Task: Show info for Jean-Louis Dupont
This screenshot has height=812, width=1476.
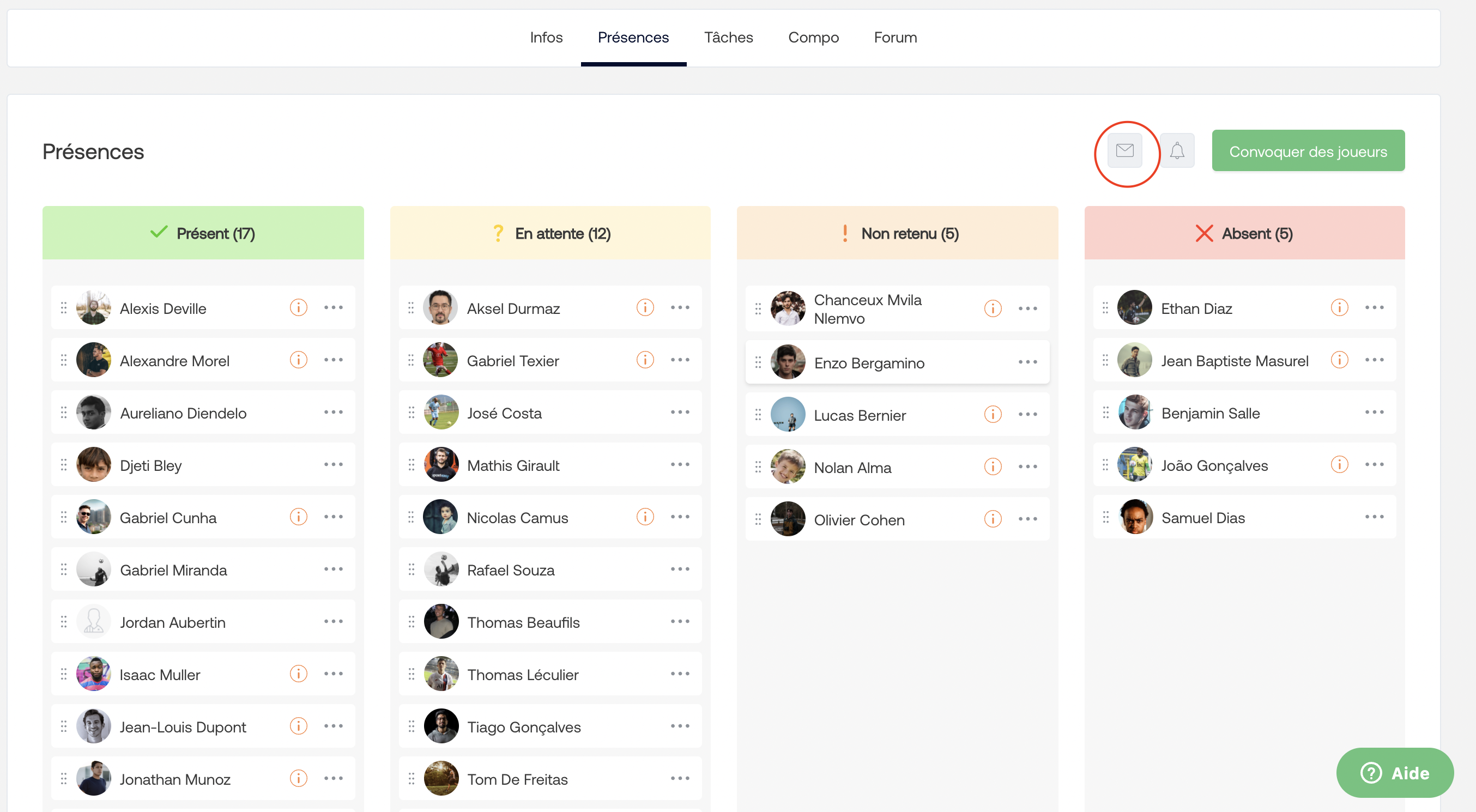Action: pos(299,726)
